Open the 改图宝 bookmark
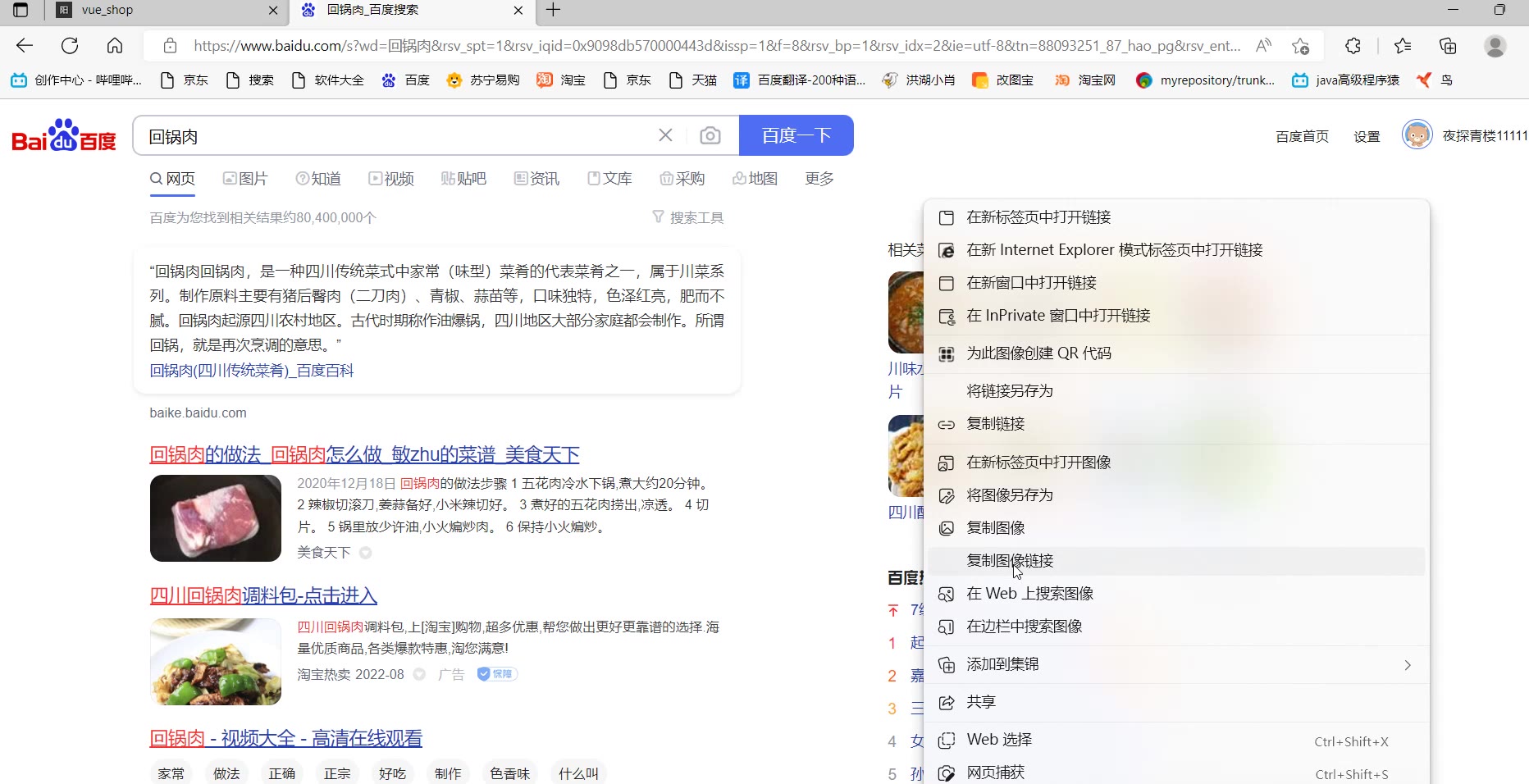The height and width of the screenshot is (784, 1529). point(1002,80)
